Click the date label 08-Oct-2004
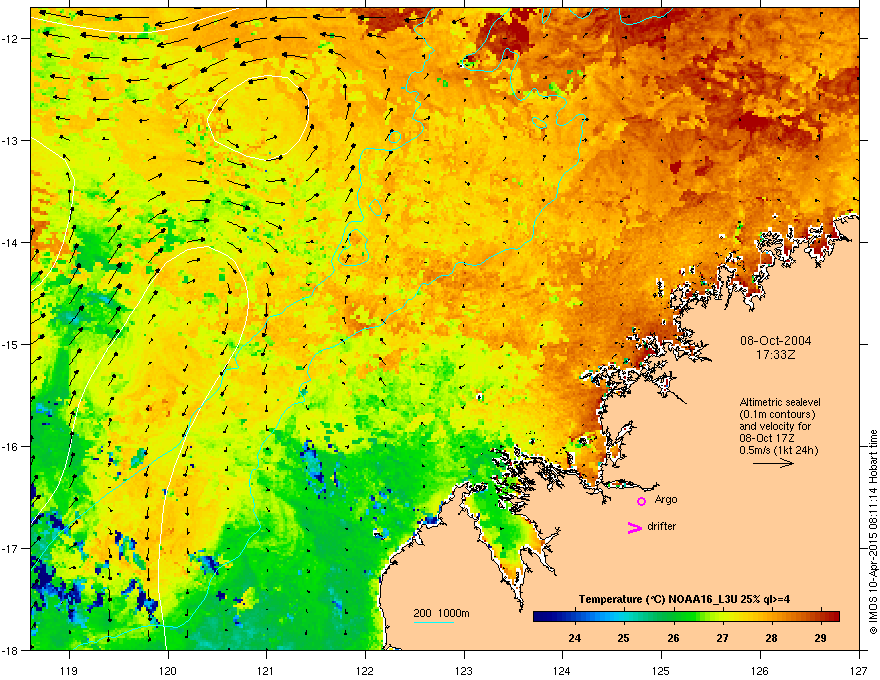The image size is (880, 680). click(775, 341)
